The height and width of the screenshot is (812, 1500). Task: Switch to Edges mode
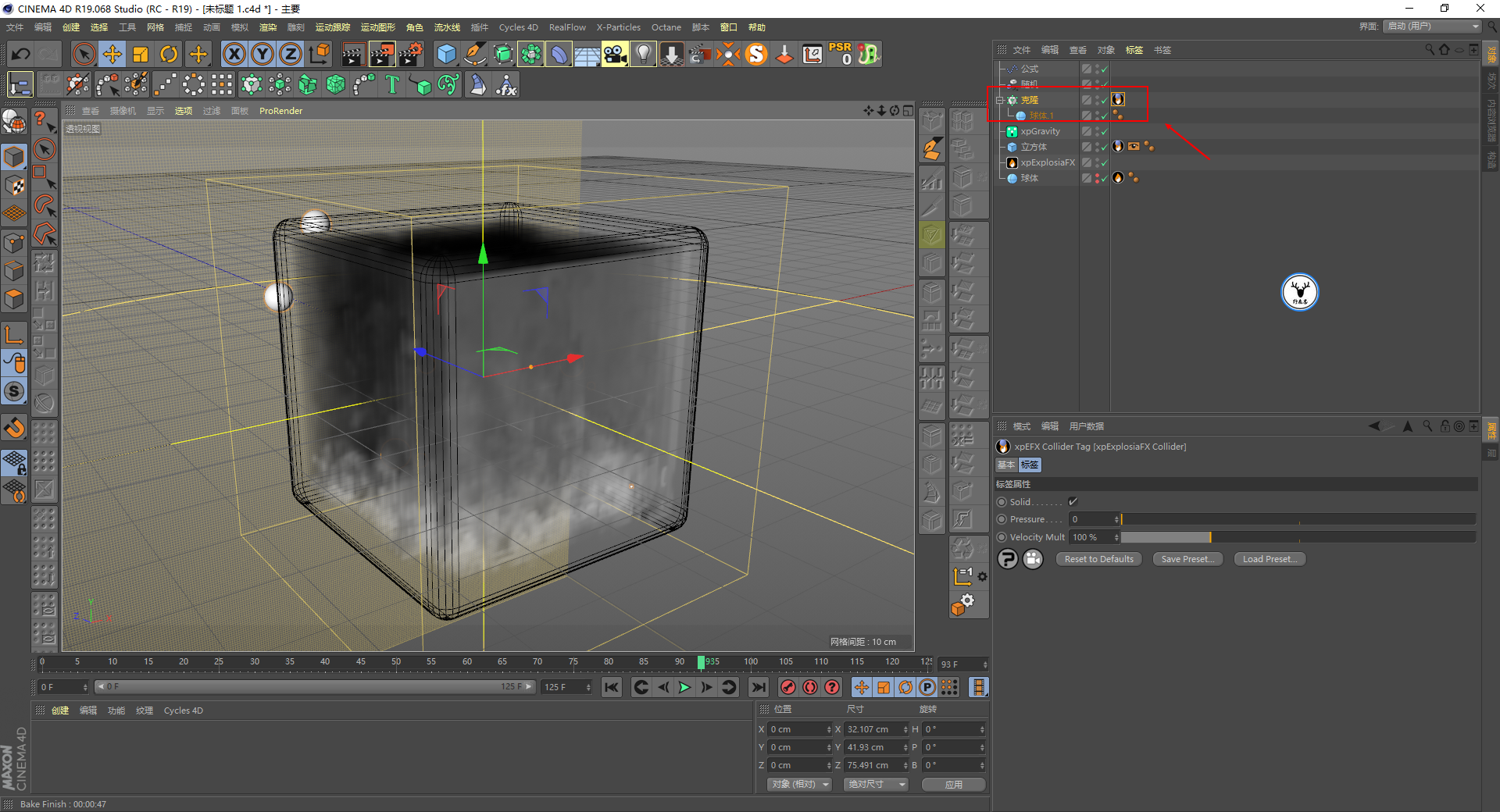click(x=14, y=270)
